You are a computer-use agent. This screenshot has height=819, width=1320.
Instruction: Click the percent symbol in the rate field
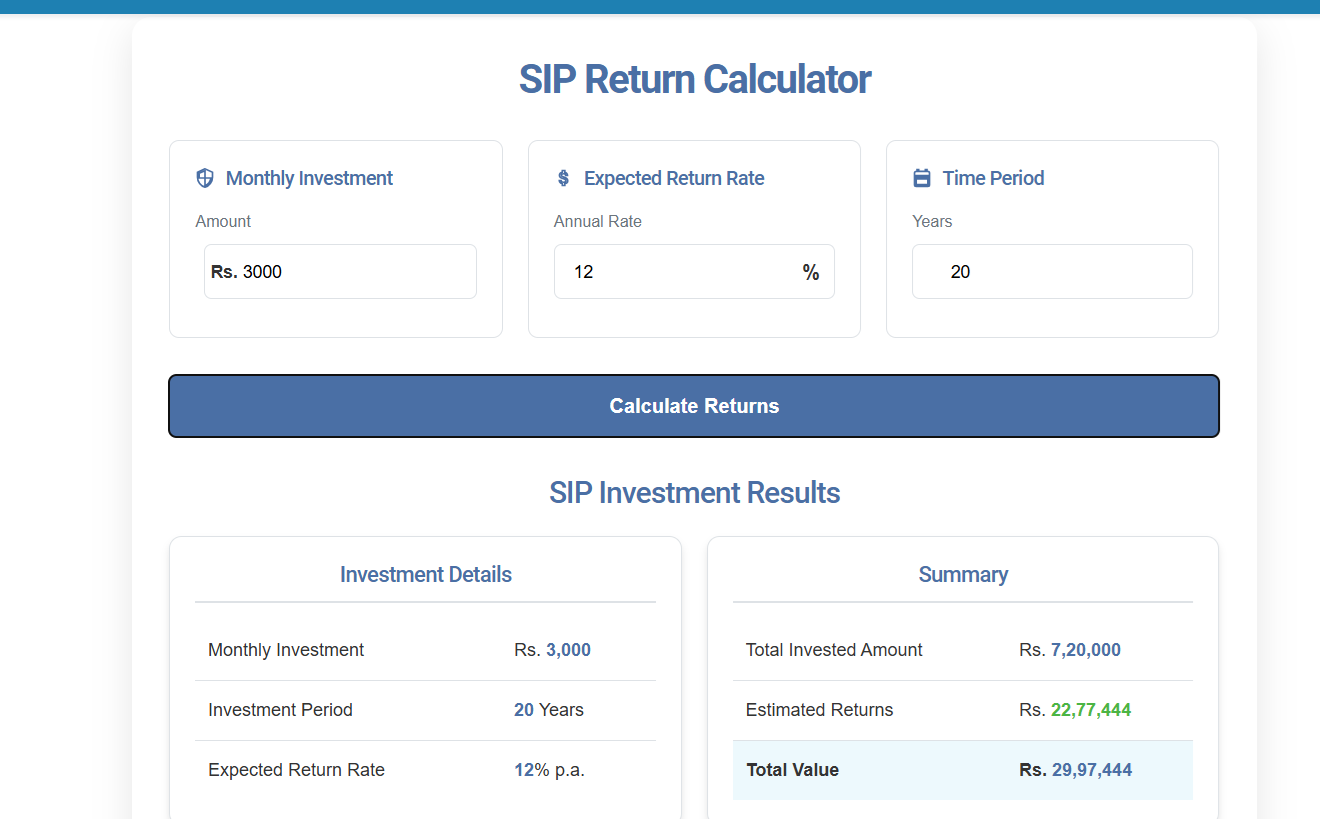tap(810, 271)
